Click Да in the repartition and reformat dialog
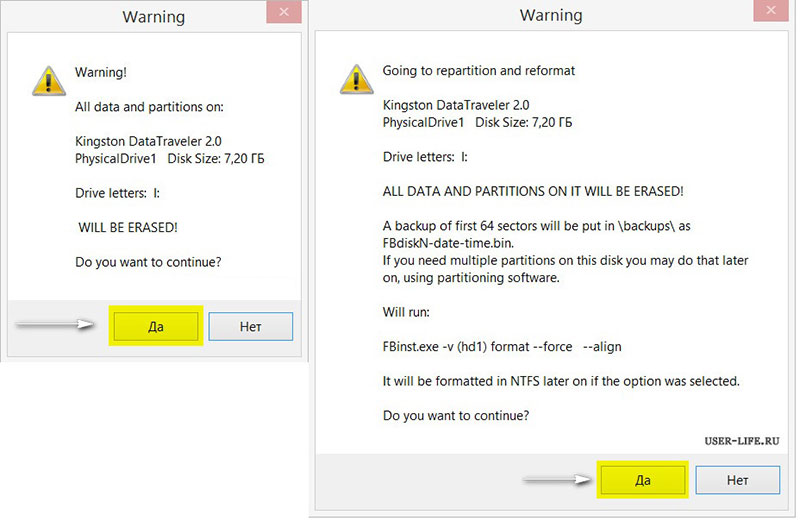This screenshot has height=521, width=800. coord(643,480)
